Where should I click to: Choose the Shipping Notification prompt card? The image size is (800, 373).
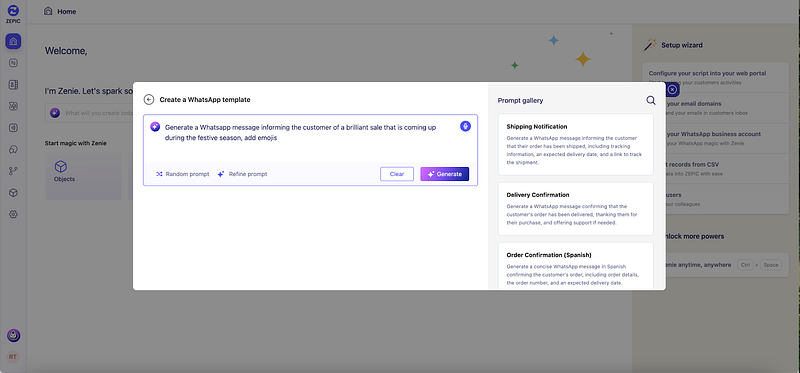tap(576, 144)
